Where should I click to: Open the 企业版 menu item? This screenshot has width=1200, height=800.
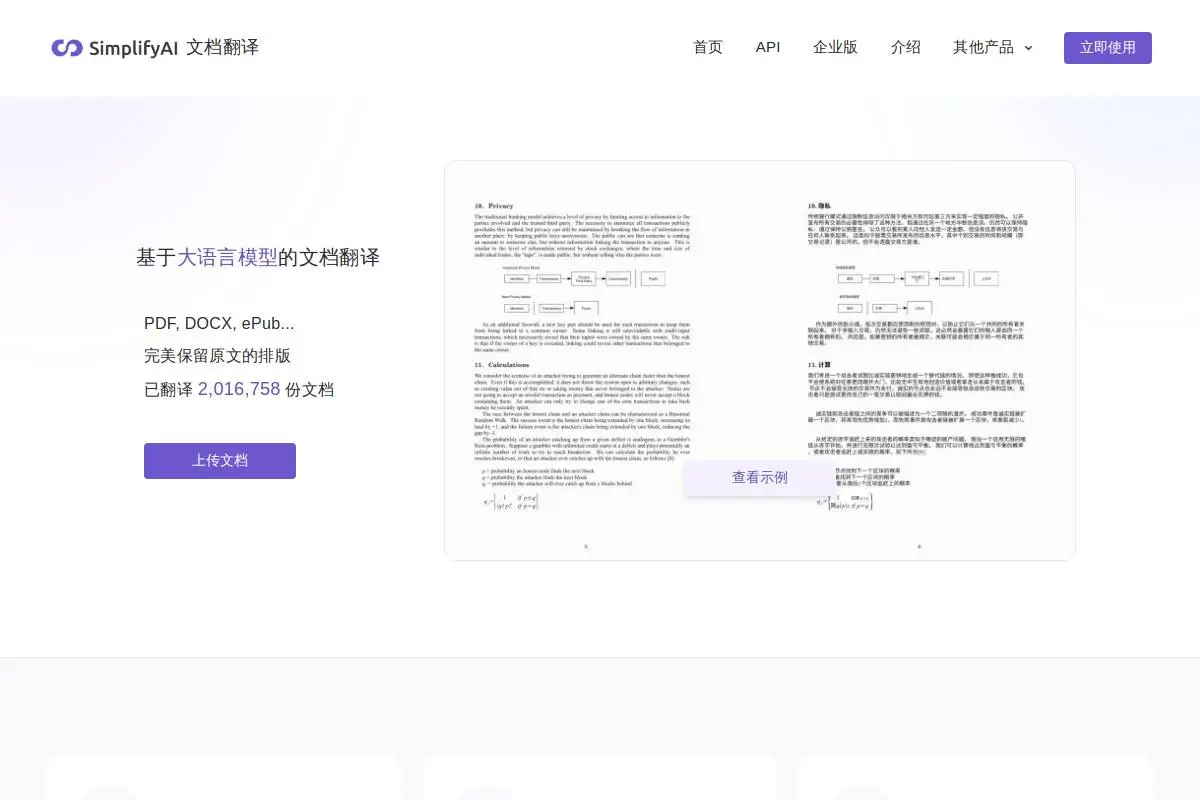pos(836,47)
